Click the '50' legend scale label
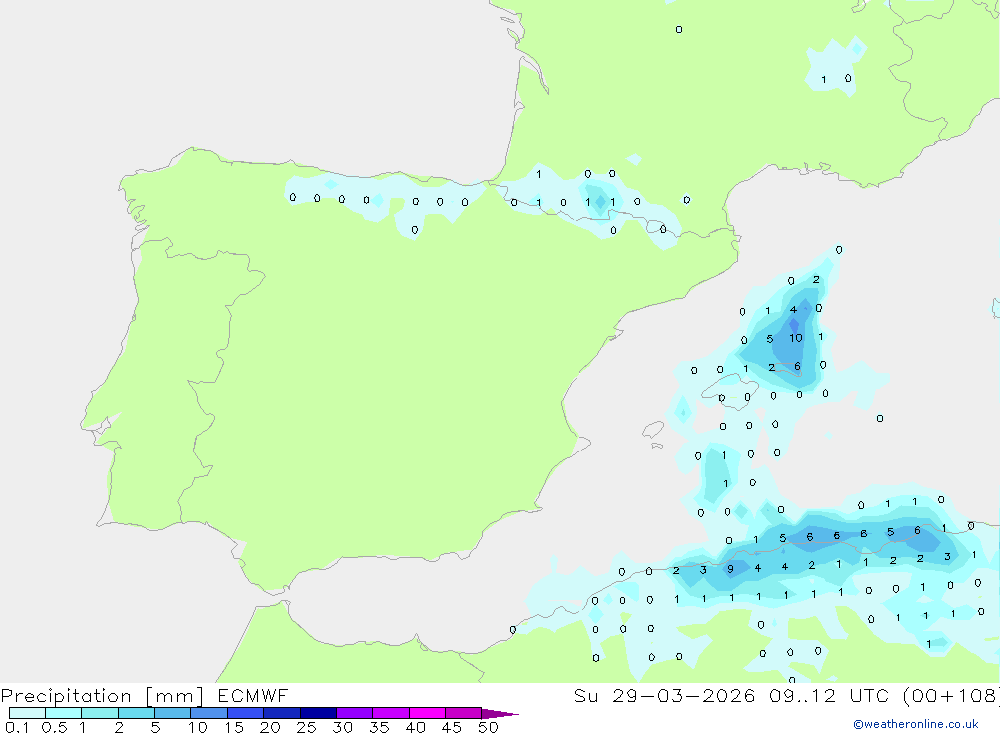The width and height of the screenshot is (1000, 733). click(488, 727)
